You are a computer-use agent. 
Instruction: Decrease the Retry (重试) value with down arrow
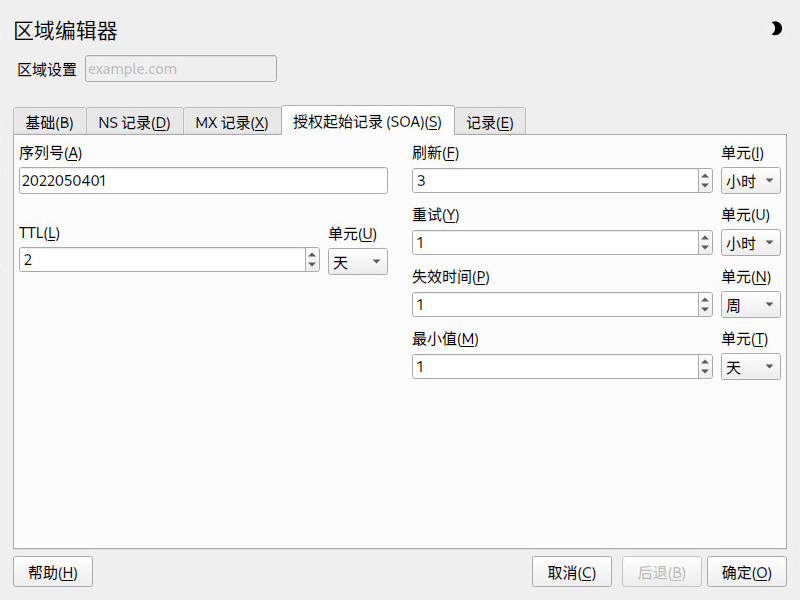[x=705, y=248]
